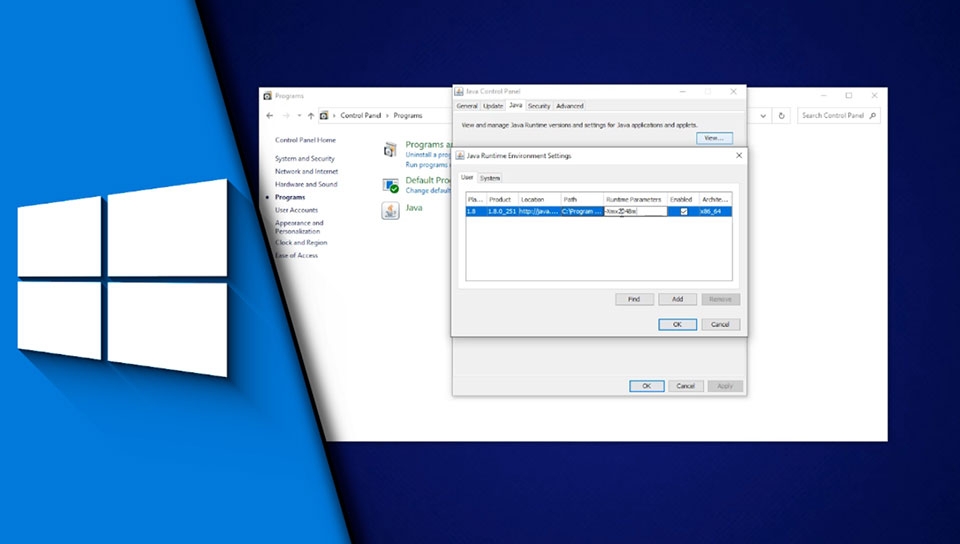The width and height of the screenshot is (960, 544).
Task: Click Cancel in the Java Control Panel
Action: (685, 386)
